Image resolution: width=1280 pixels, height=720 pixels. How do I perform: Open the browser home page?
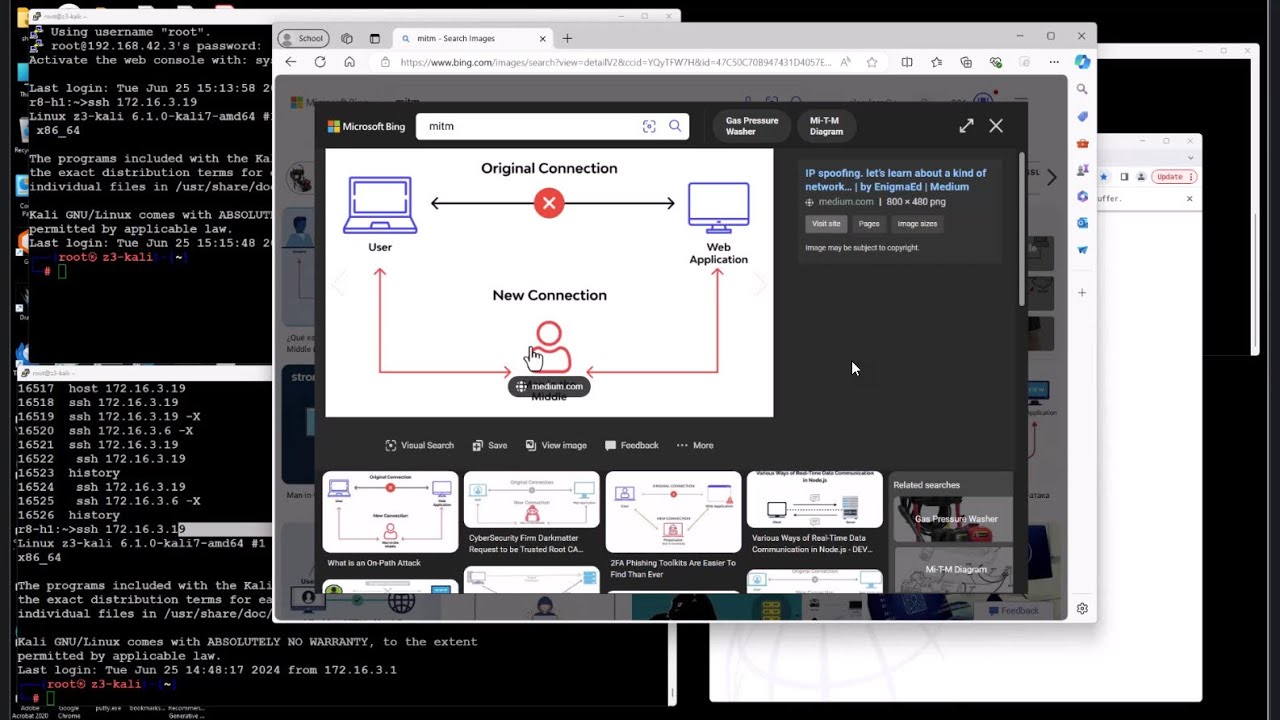point(349,62)
